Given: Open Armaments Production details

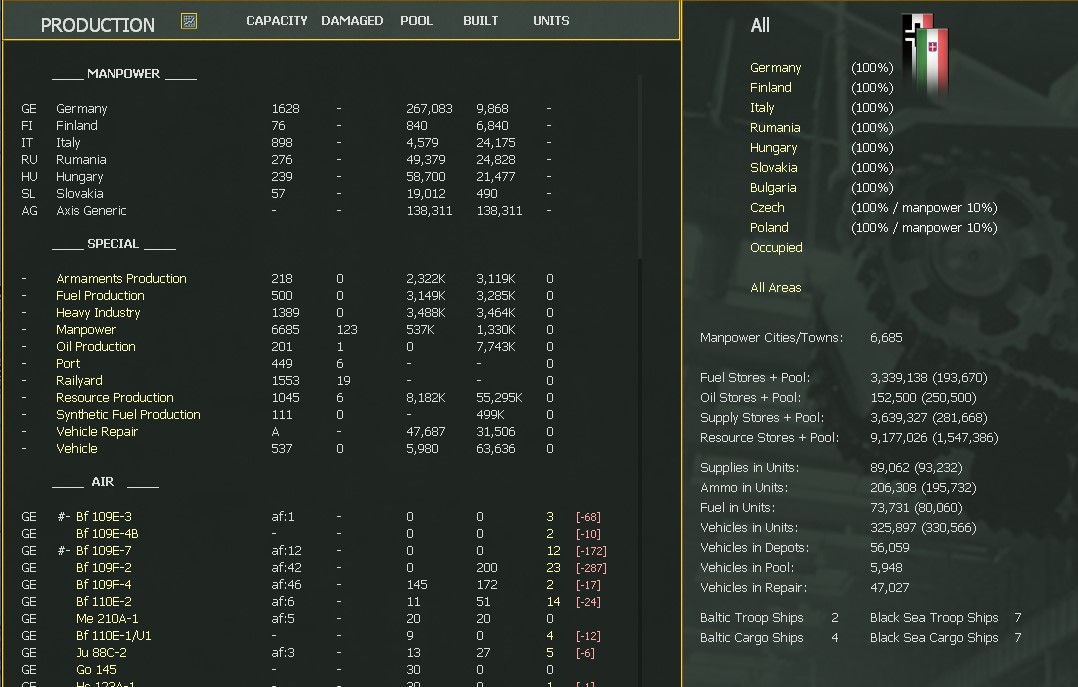Looking at the screenshot, I should click(121, 278).
